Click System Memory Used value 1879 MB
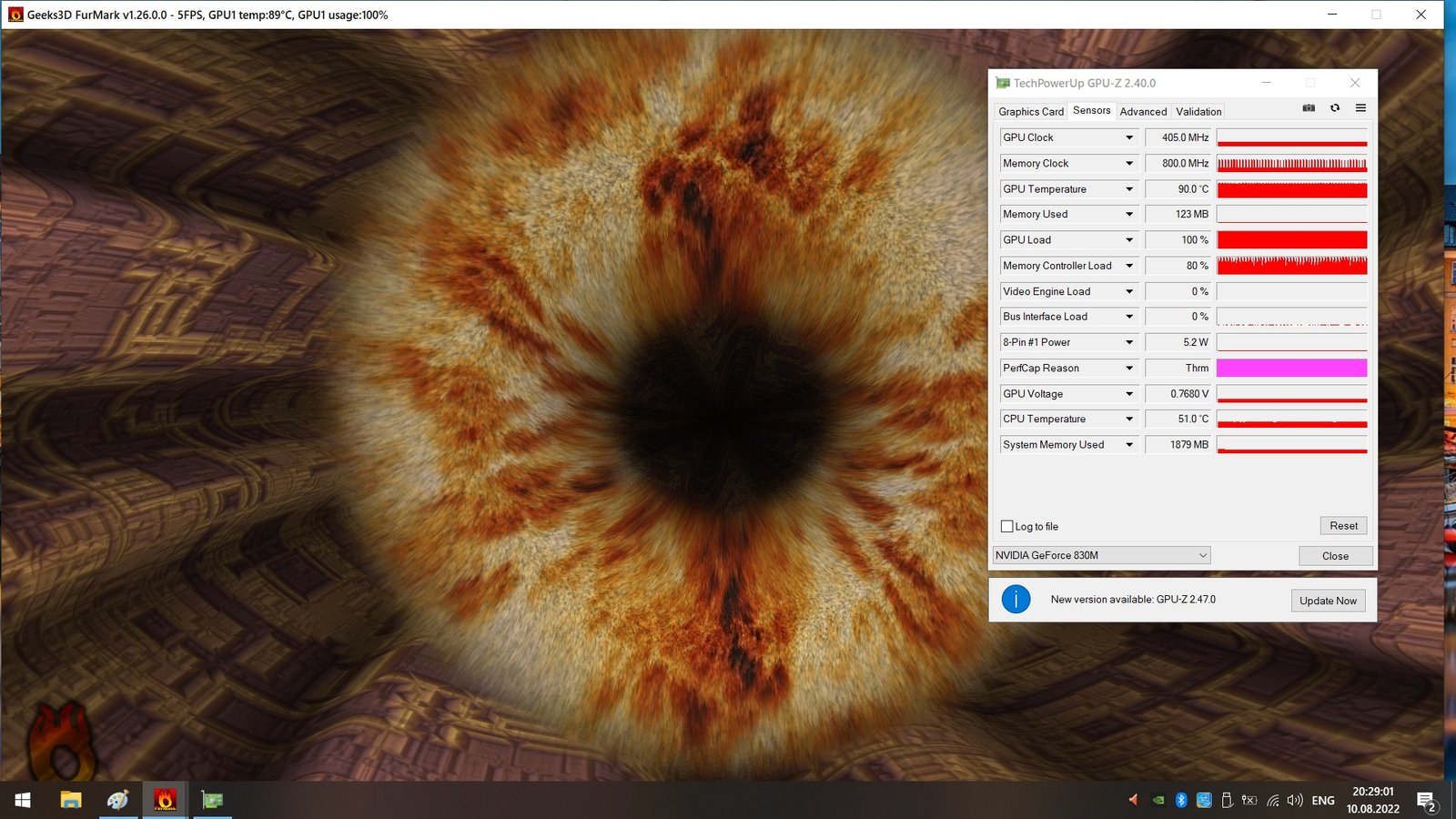Screen dimensions: 1456x819 (x=1178, y=445)
